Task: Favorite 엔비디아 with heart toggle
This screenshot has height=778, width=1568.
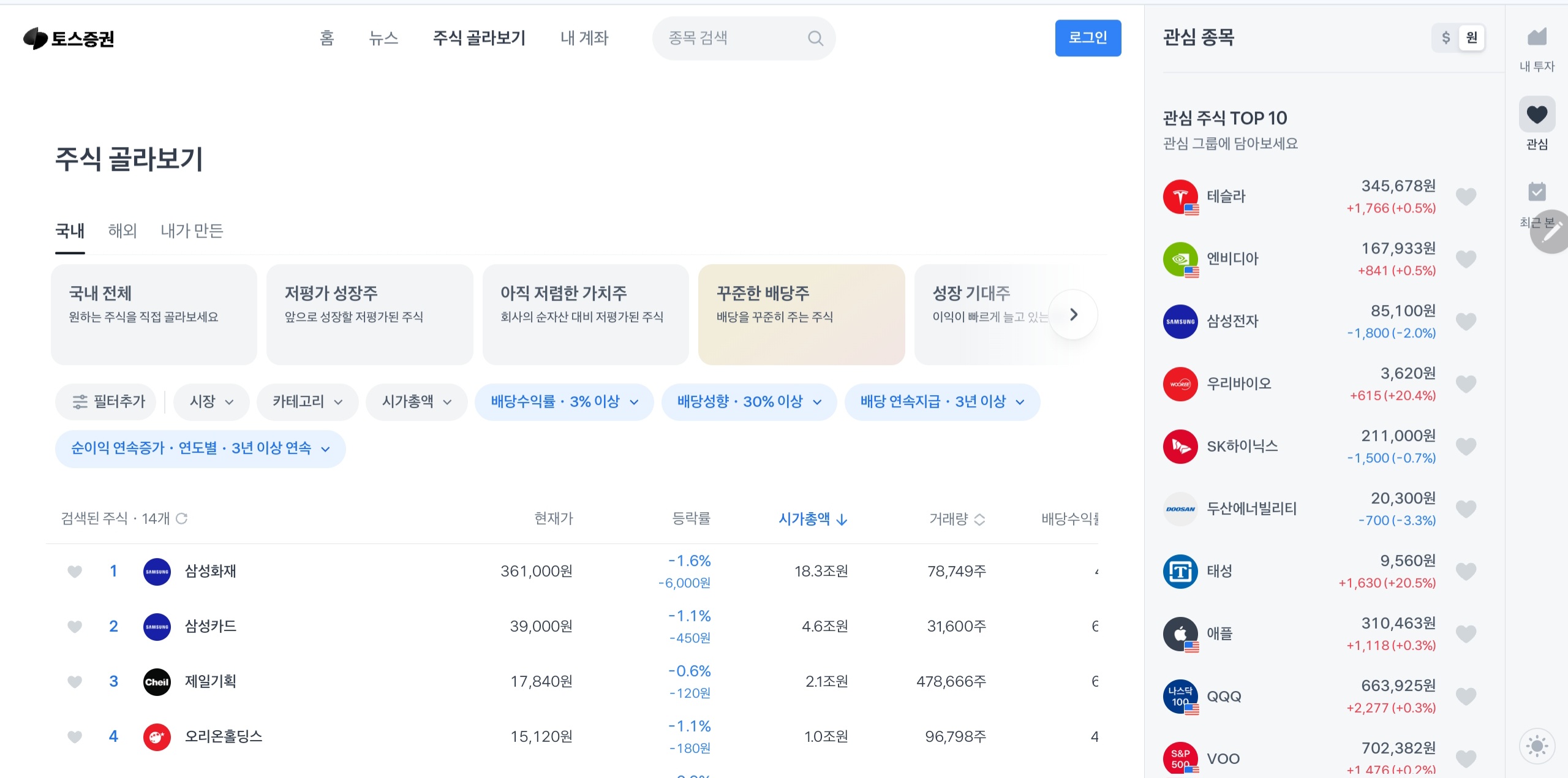Action: [1466, 259]
